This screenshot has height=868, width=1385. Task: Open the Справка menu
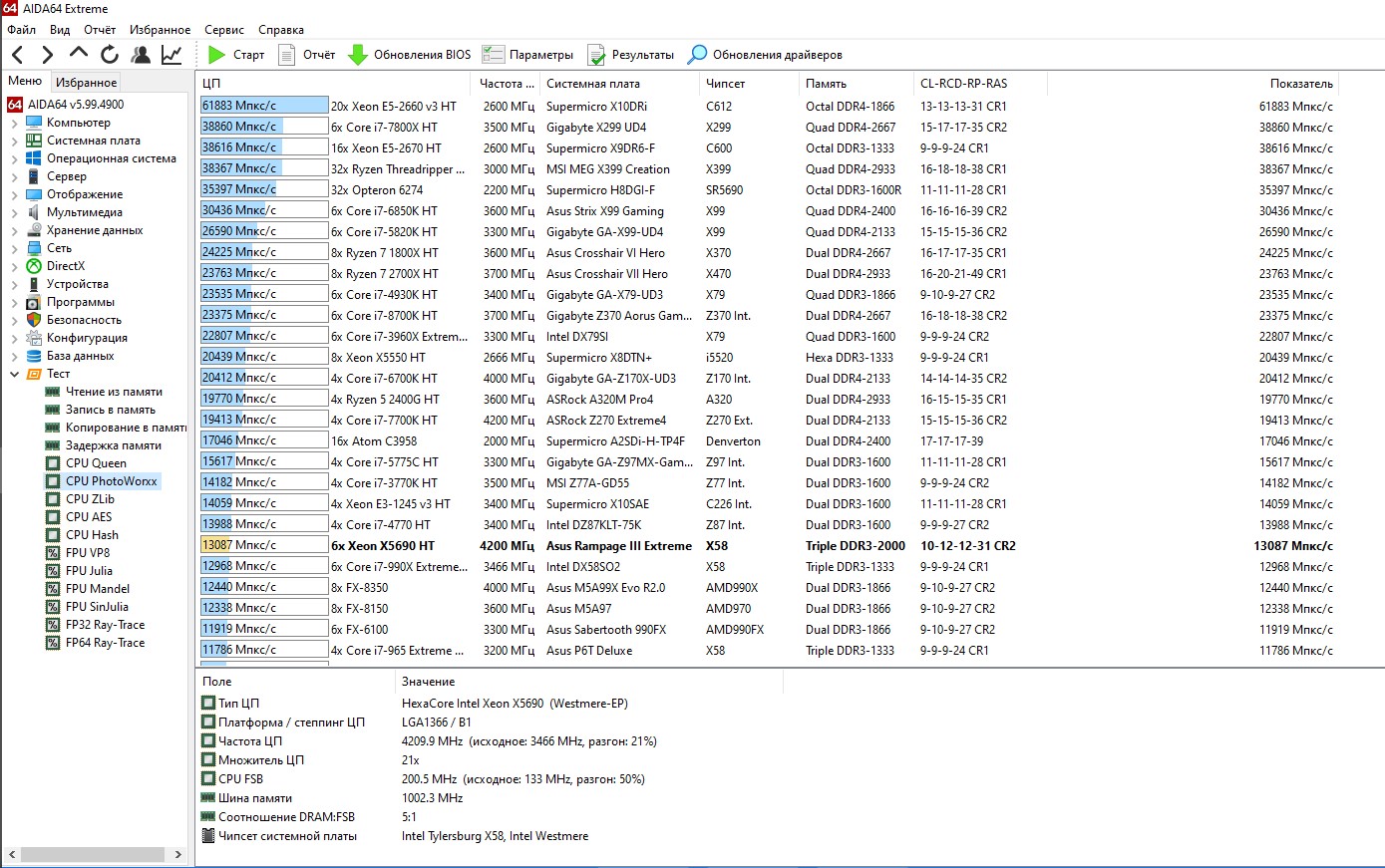pos(281,30)
